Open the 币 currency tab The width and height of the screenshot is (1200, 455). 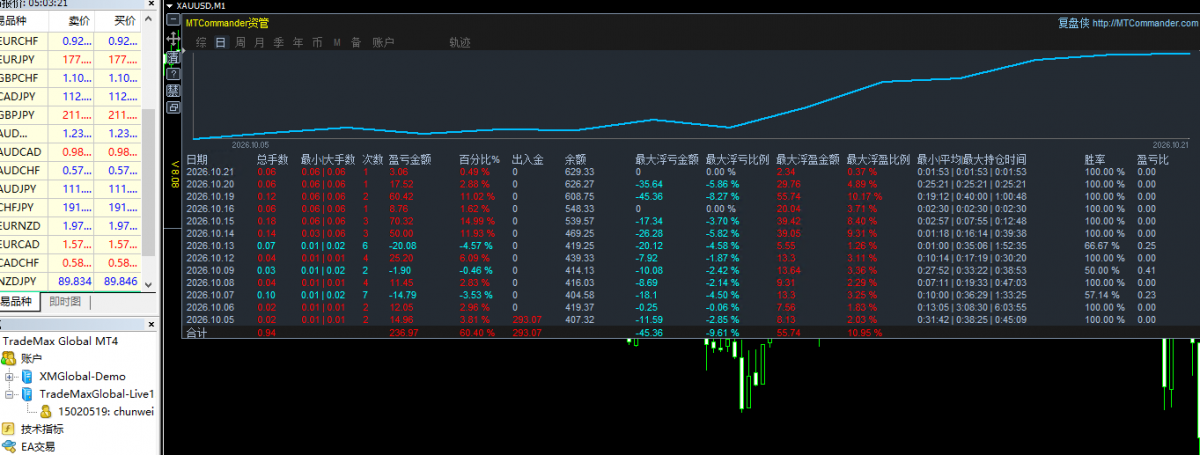(317, 42)
